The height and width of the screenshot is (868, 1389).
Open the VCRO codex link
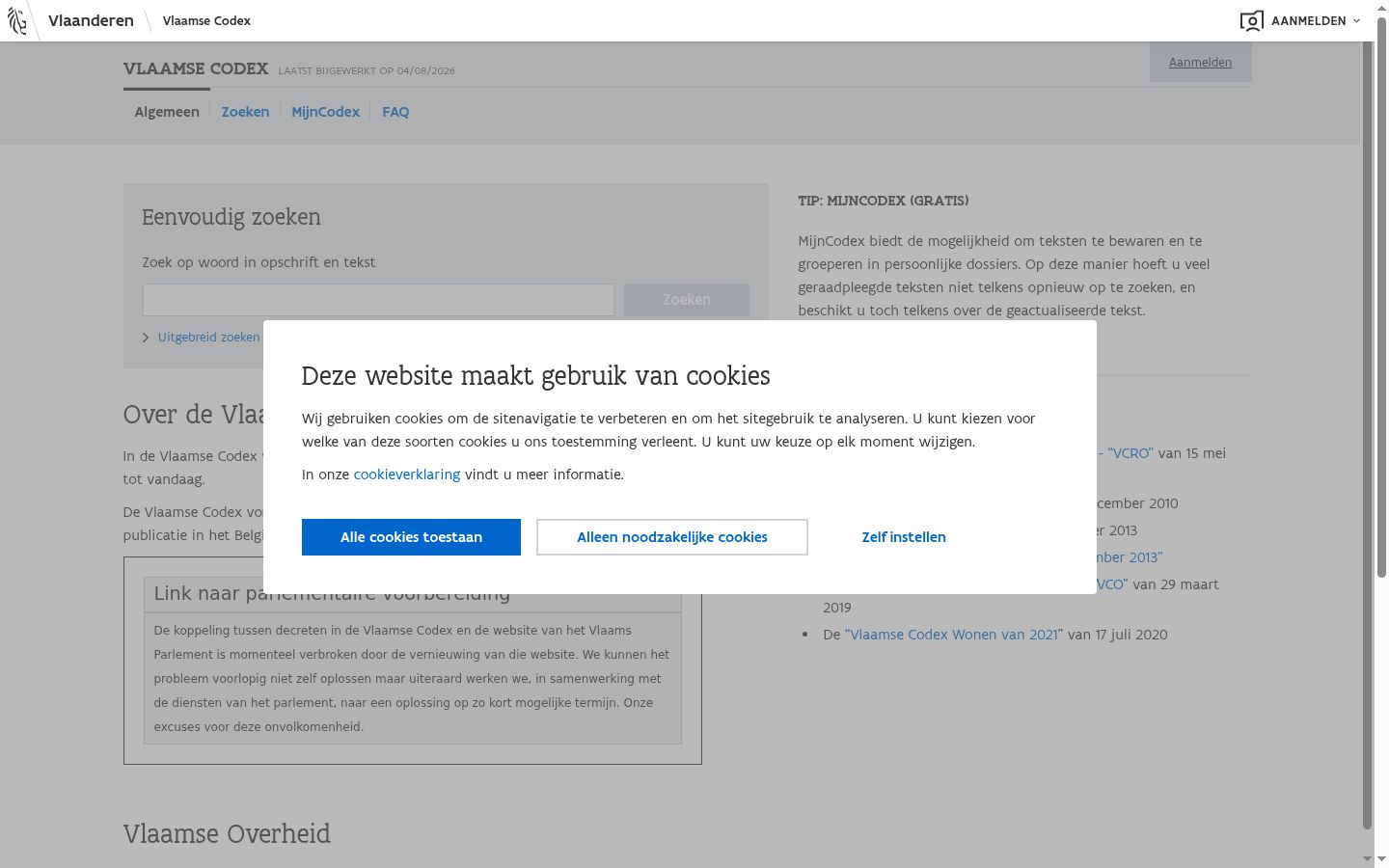pyautogui.click(x=1130, y=453)
